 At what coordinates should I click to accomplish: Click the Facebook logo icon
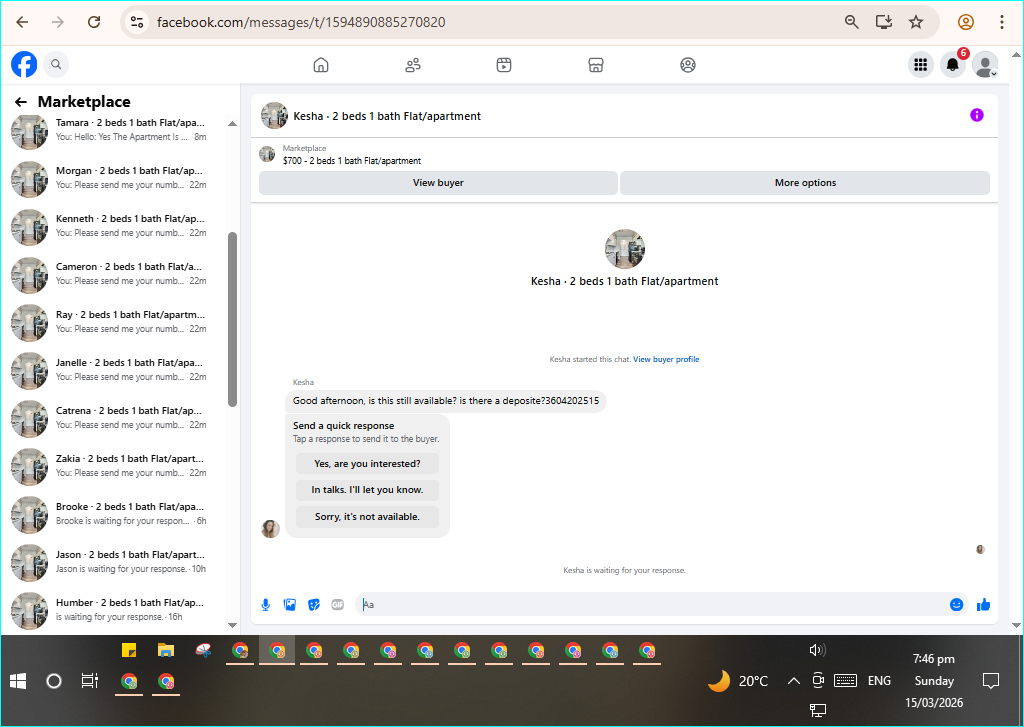click(x=24, y=65)
